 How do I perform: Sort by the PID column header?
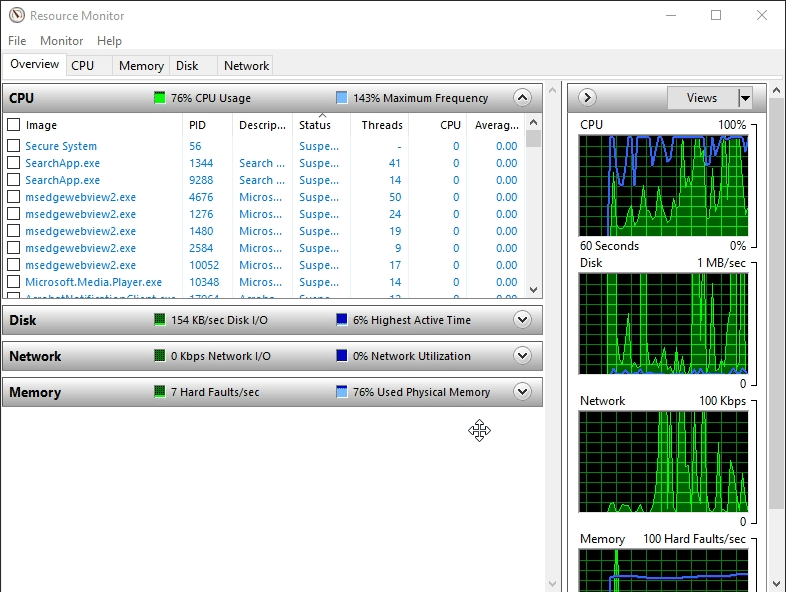(208, 125)
